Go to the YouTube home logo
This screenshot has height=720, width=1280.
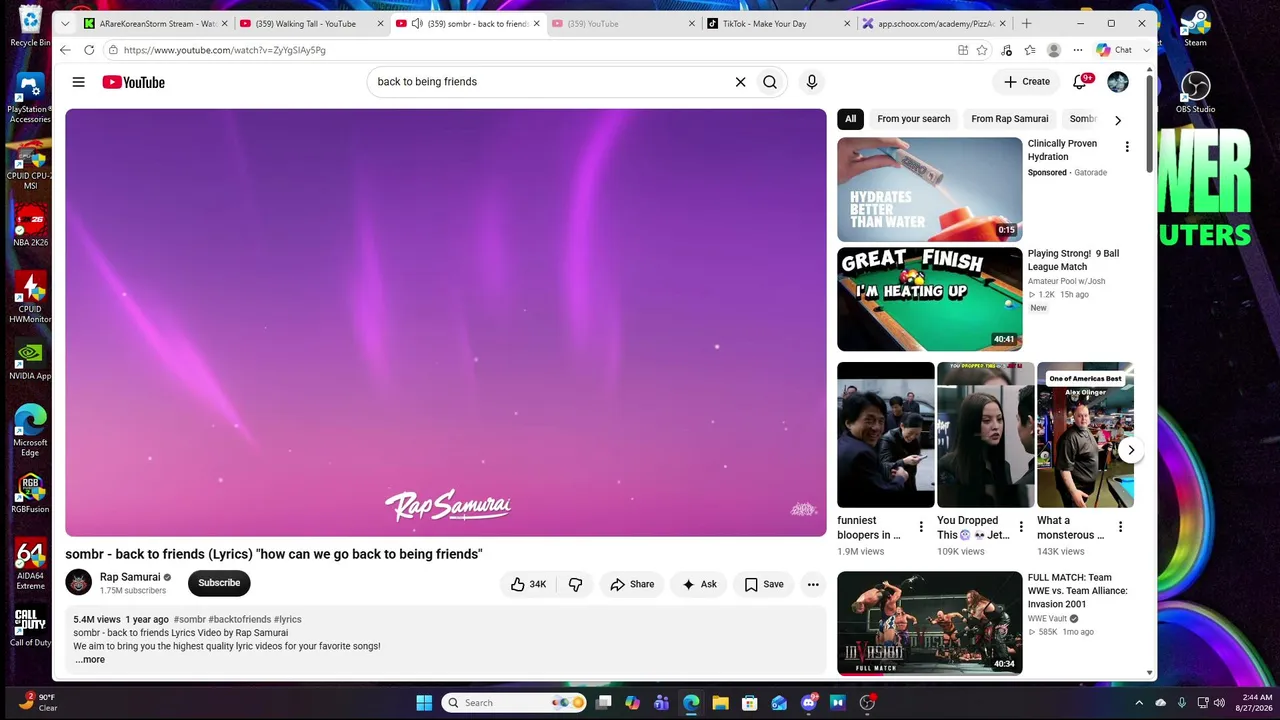pos(133,82)
